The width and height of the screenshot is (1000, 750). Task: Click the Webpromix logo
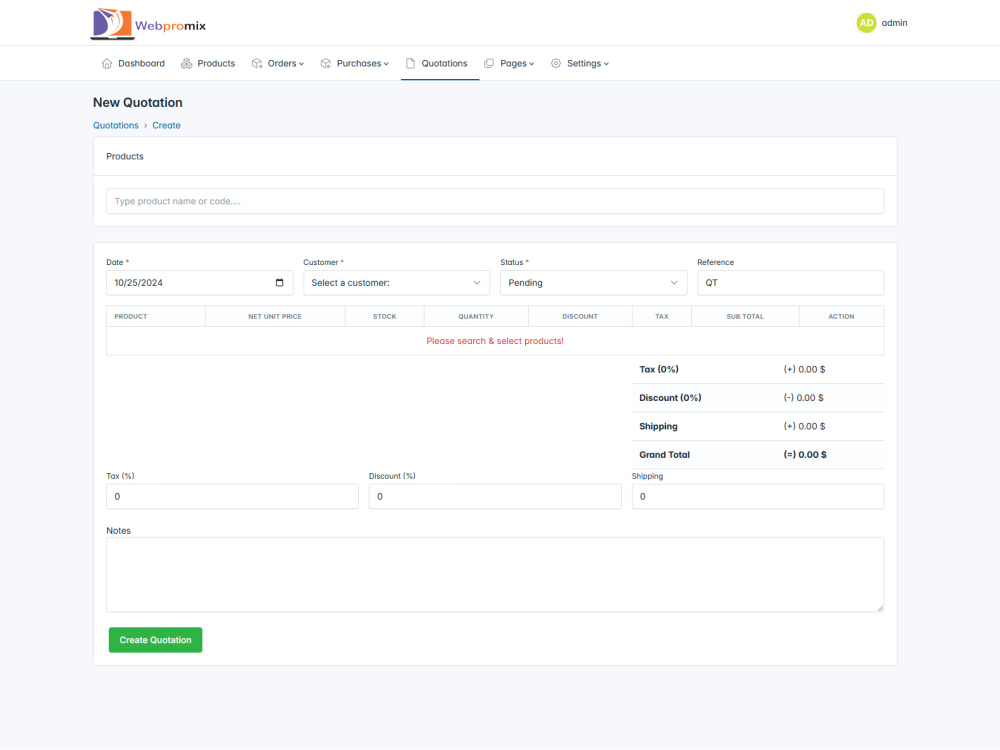pos(149,24)
